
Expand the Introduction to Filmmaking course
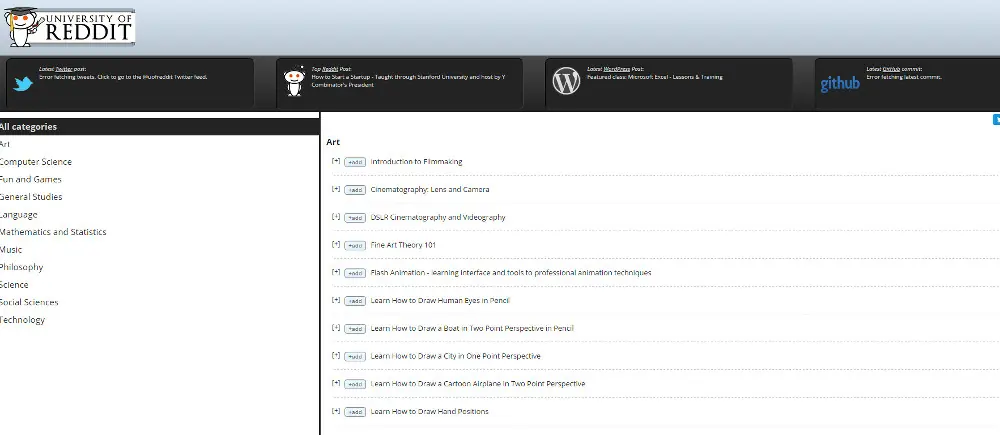click(336, 161)
